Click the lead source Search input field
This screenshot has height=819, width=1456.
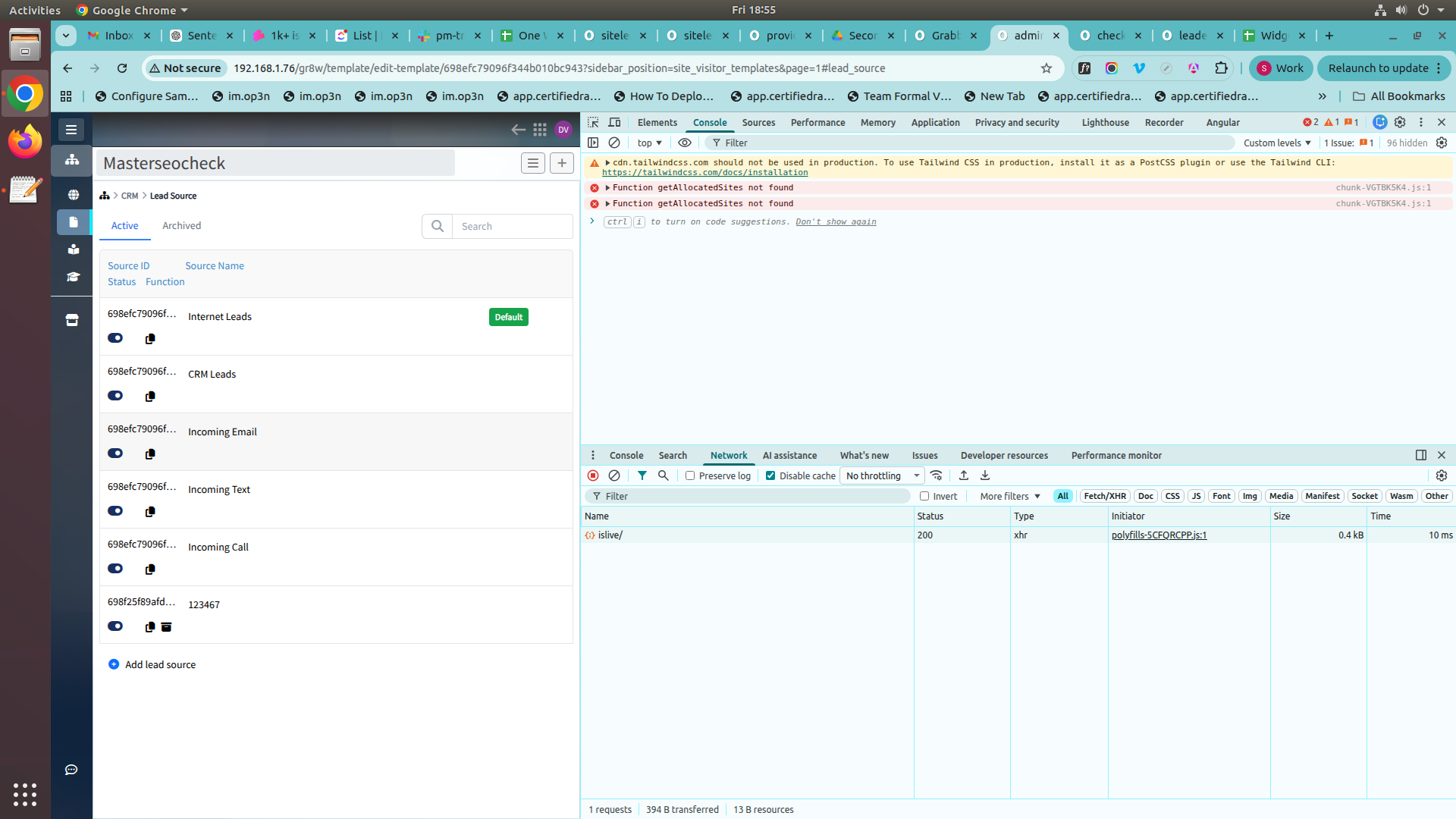512,226
